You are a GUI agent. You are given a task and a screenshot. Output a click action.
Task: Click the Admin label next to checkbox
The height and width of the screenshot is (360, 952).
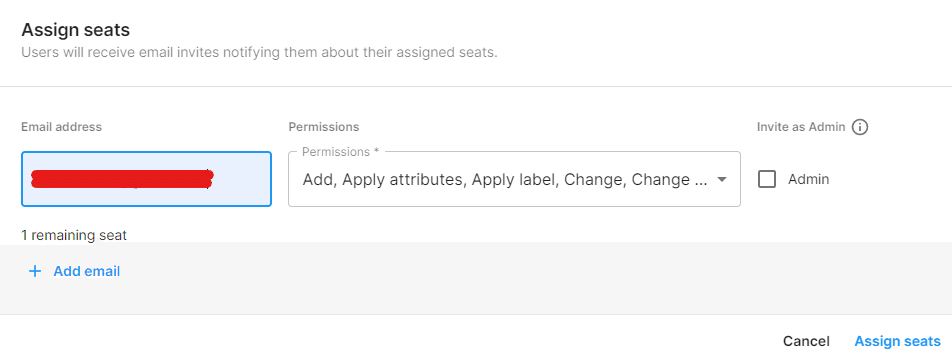click(x=808, y=179)
